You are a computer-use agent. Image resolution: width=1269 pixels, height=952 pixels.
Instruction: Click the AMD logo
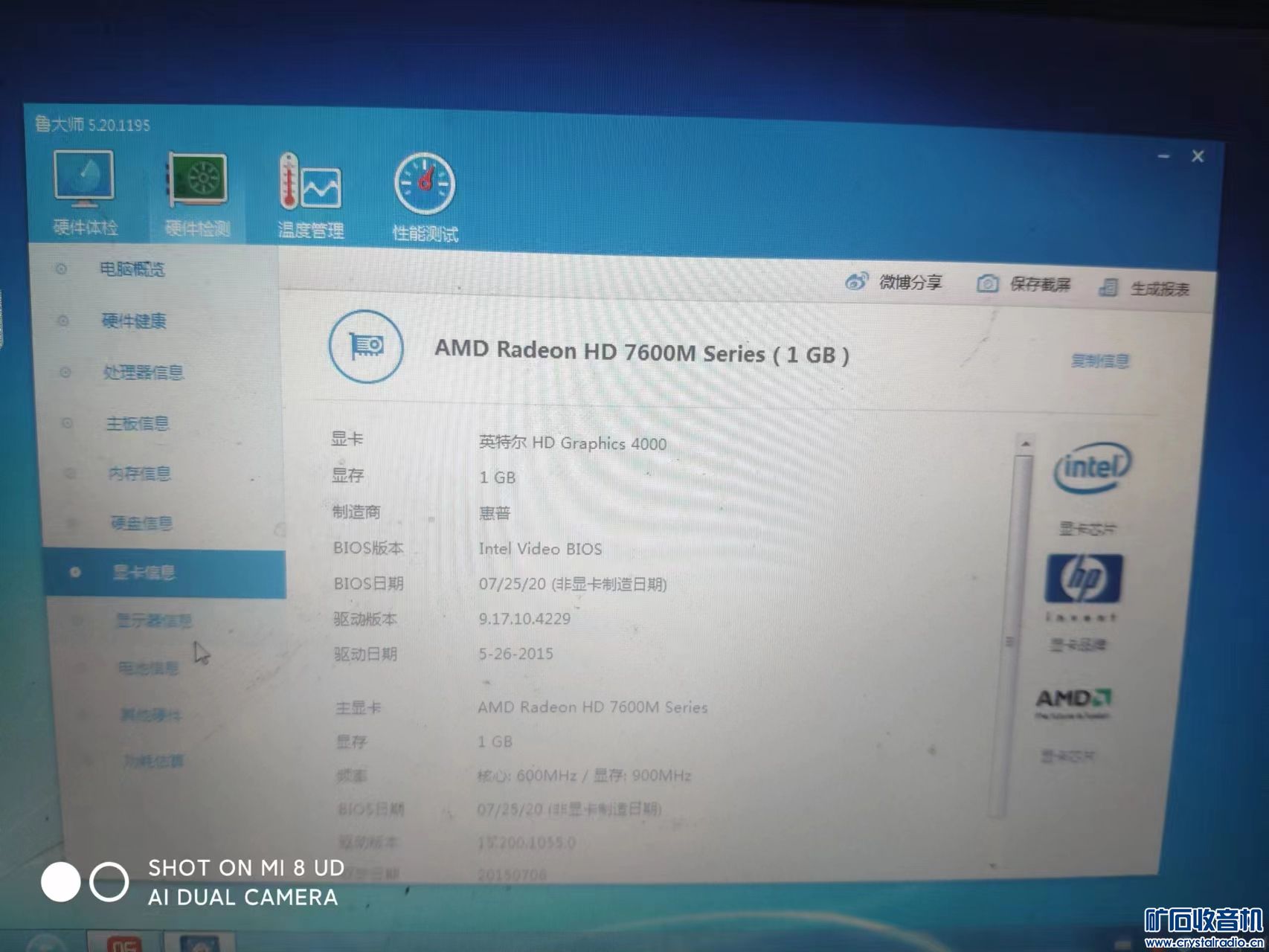pos(1073,703)
